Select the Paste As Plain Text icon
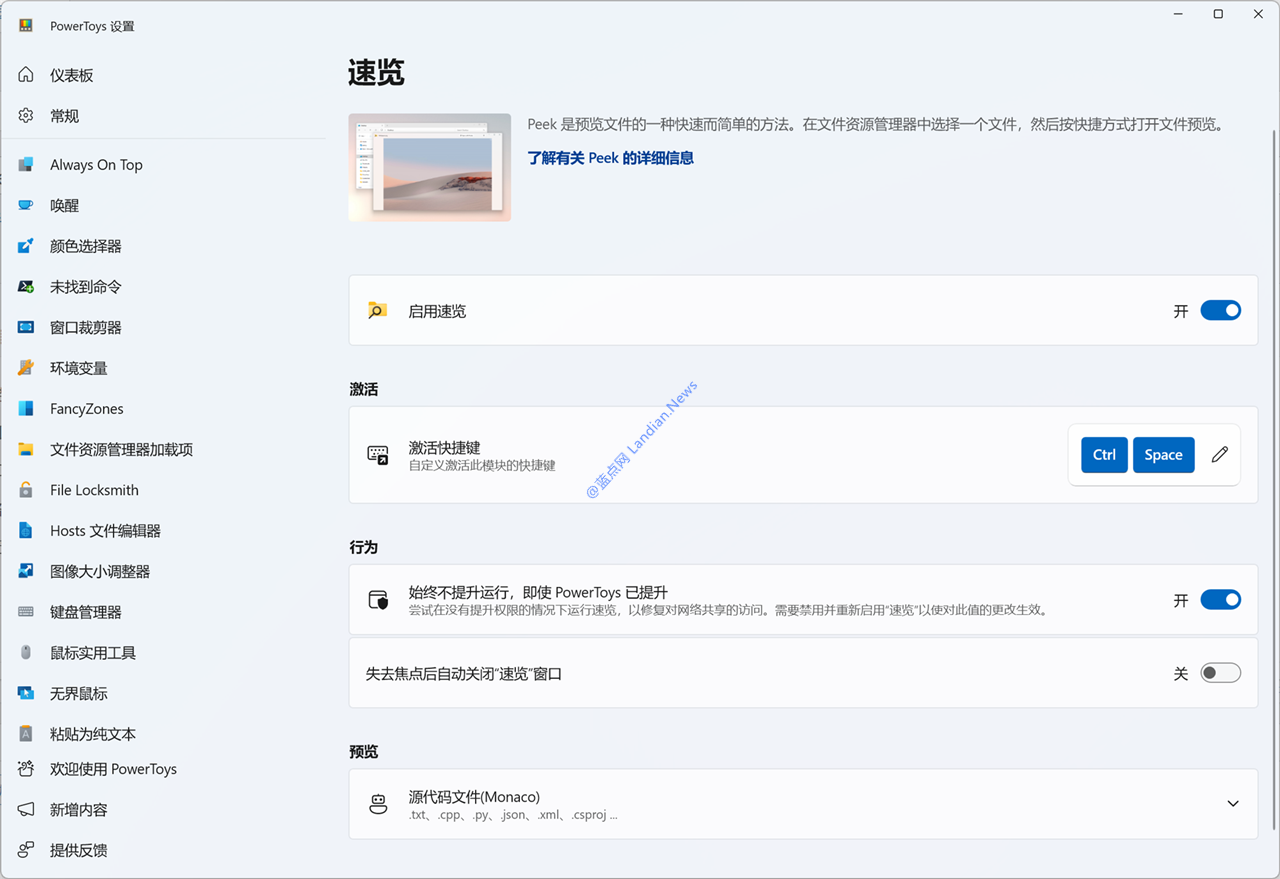1280x879 pixels. click(x=26, y=734)
